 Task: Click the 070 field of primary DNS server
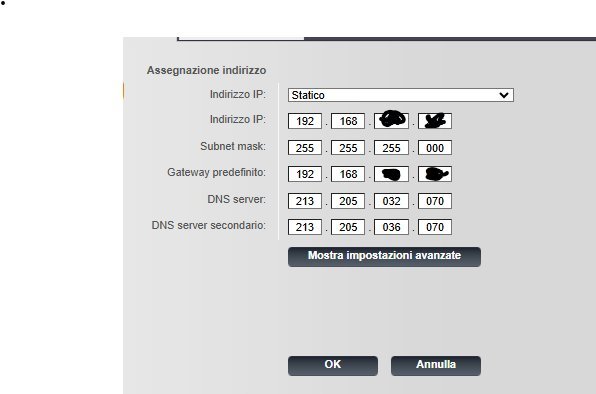pos(435,201)
